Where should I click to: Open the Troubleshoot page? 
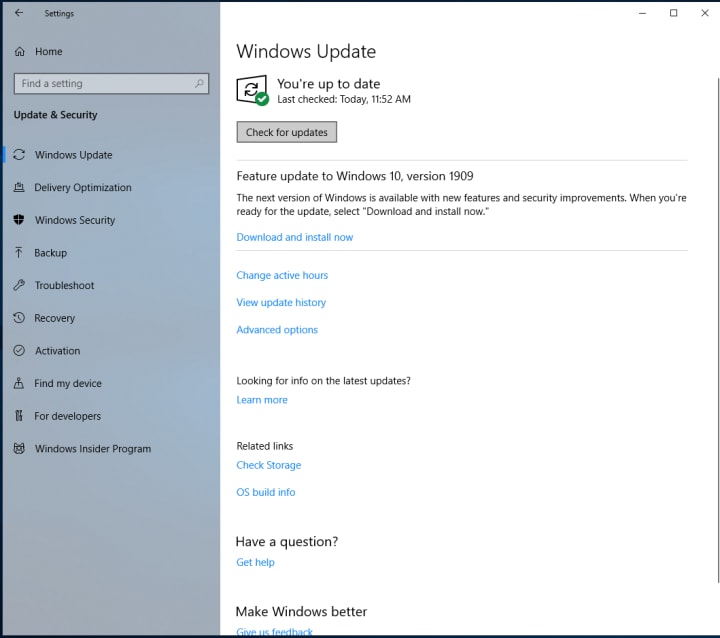[64, 285]
